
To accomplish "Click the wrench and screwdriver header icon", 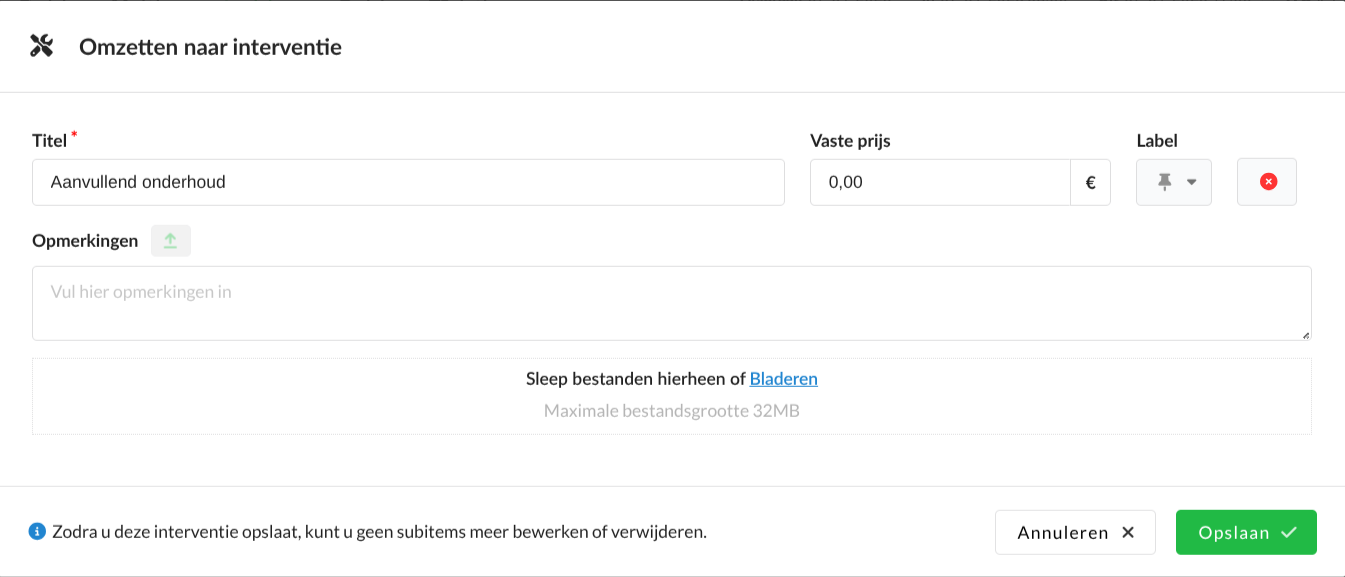I will point(41,46).
